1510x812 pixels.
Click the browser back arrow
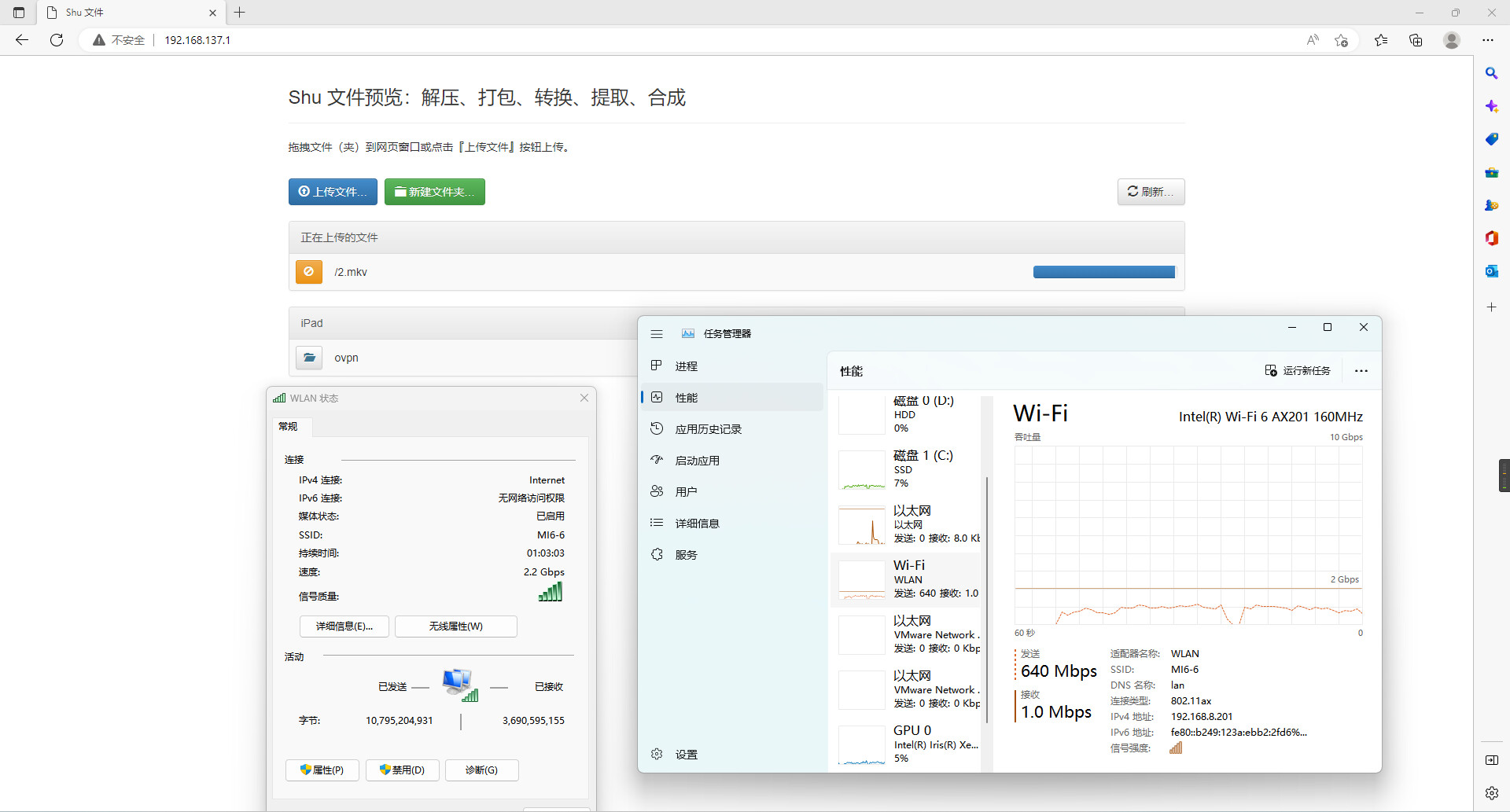pyautogui.click(x=22, y=40)
